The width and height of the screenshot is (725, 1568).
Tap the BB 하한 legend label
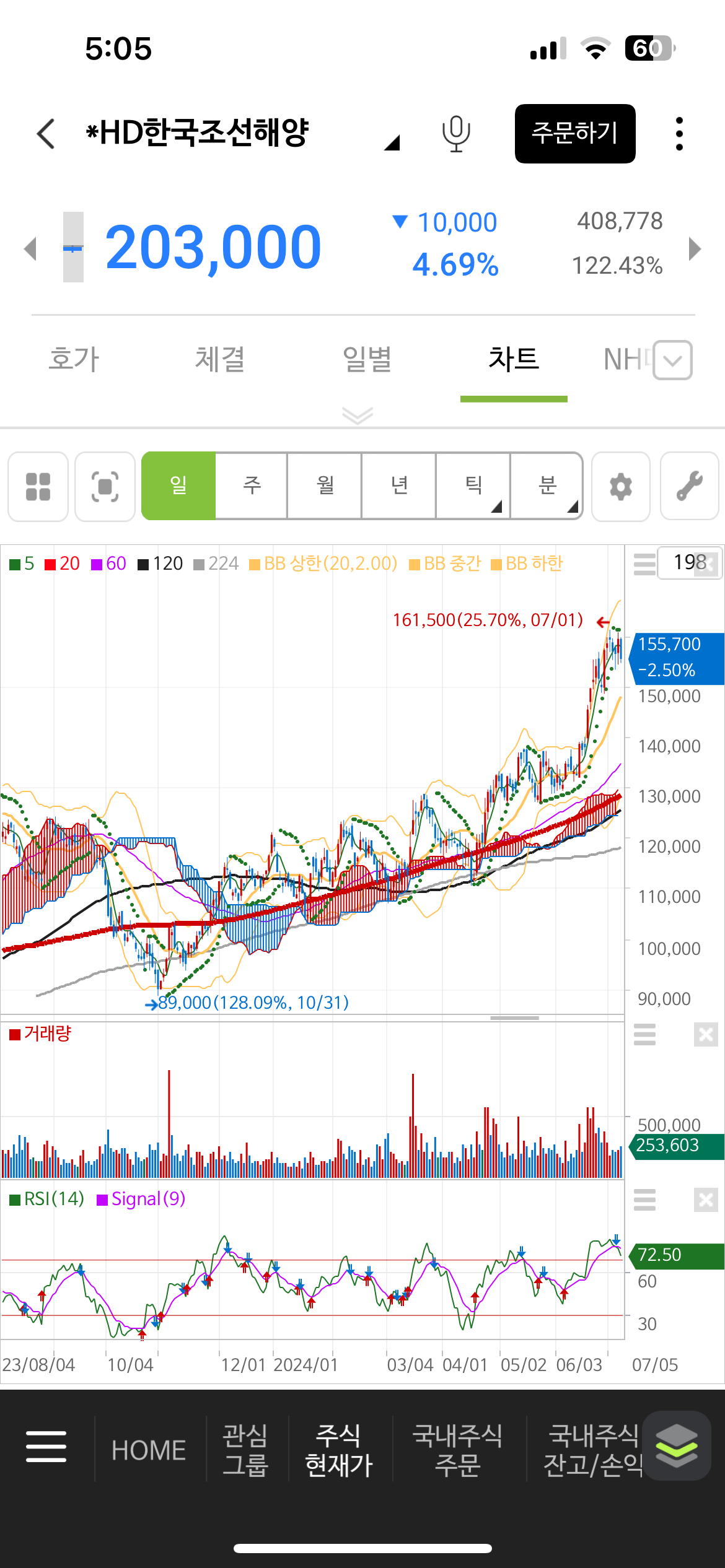click(x=527, y=564)
